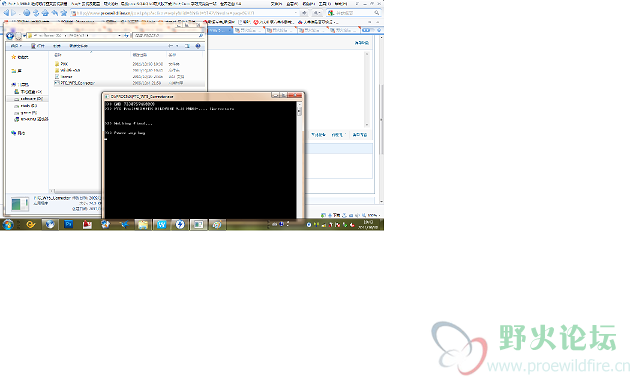Toggle the Explorer preview pane icon
Viewport: 640px width, 384px height.
[x=187, y=46]
